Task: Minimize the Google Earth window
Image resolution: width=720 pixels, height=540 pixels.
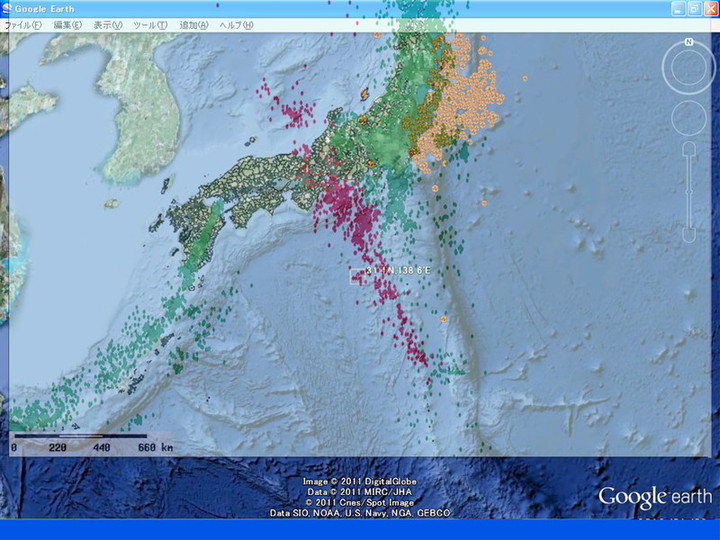Action: tap(678, 8)
